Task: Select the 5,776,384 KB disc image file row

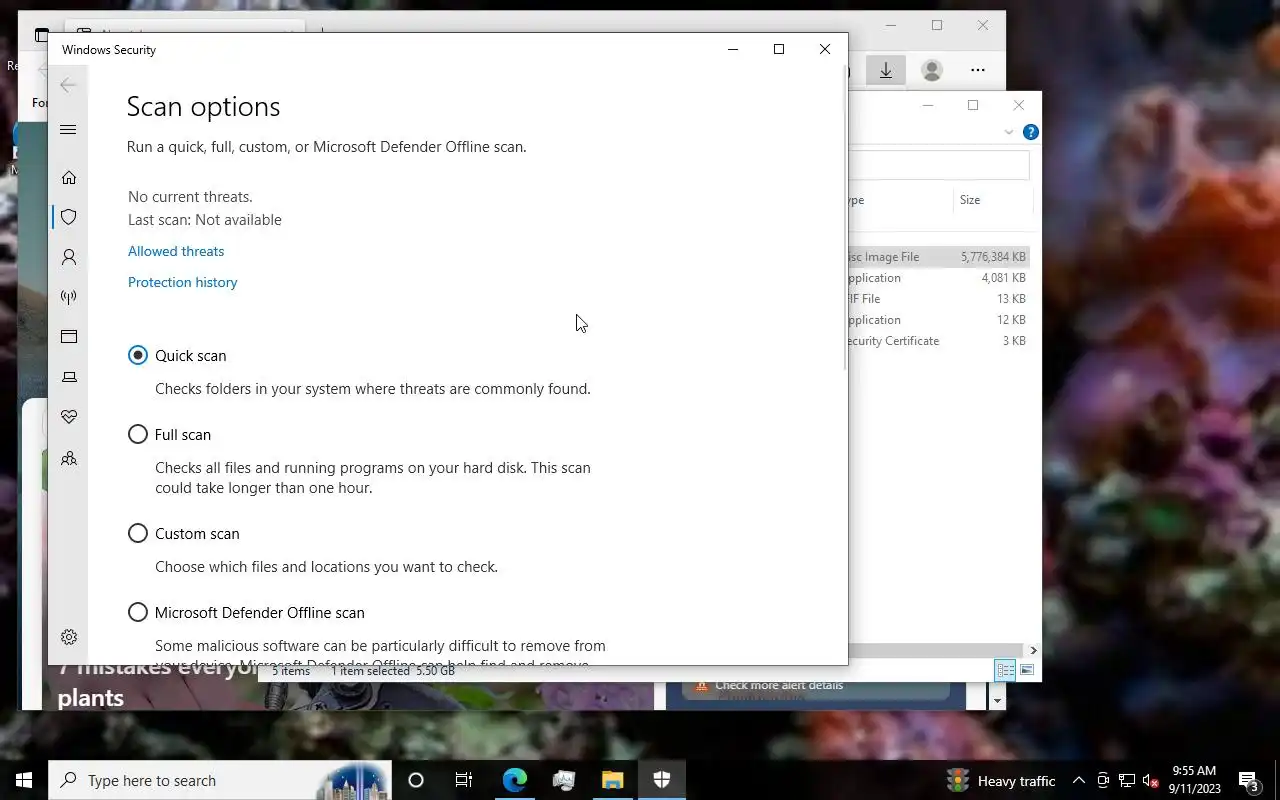Action: [938, 257]
